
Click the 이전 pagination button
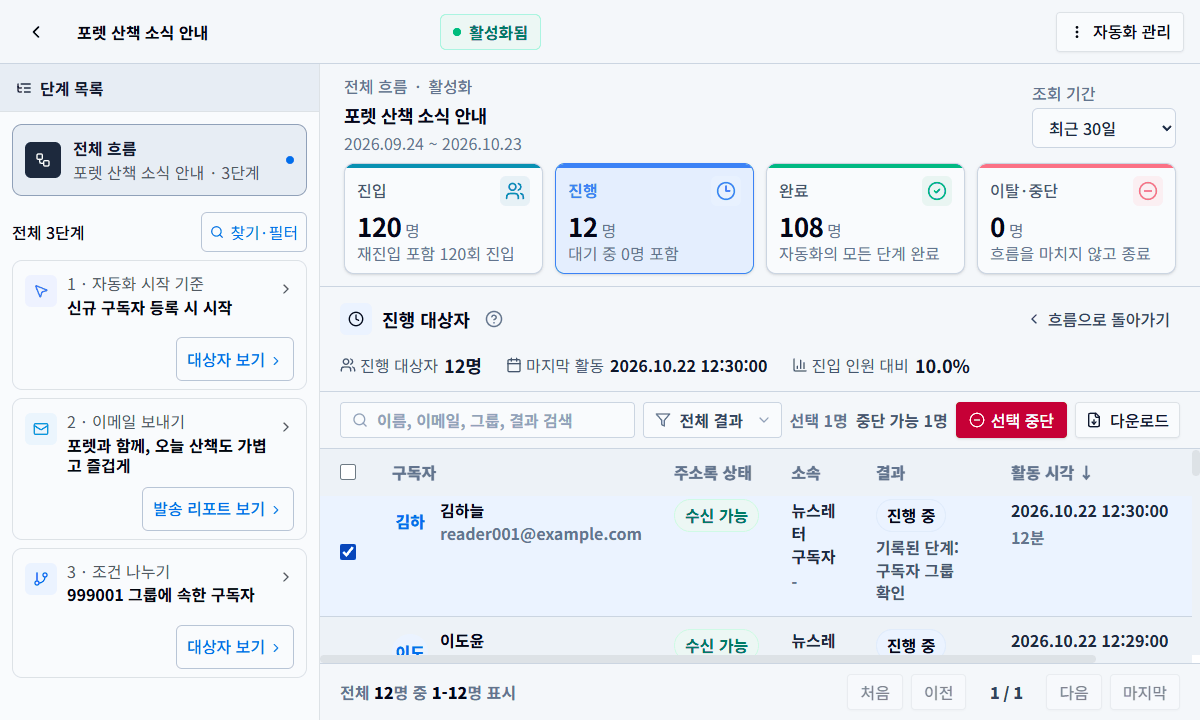[x=938, y=692]
